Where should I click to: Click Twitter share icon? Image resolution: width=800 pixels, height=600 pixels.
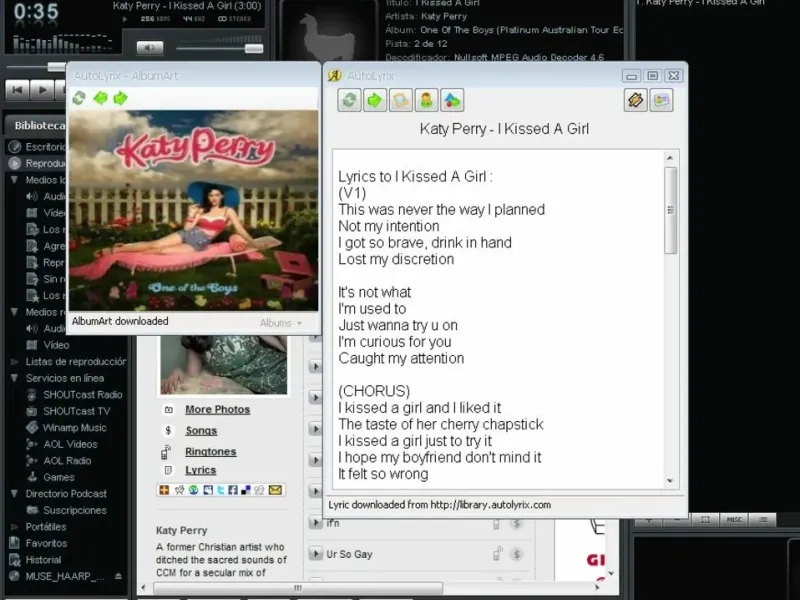click(x=221, y=490)
